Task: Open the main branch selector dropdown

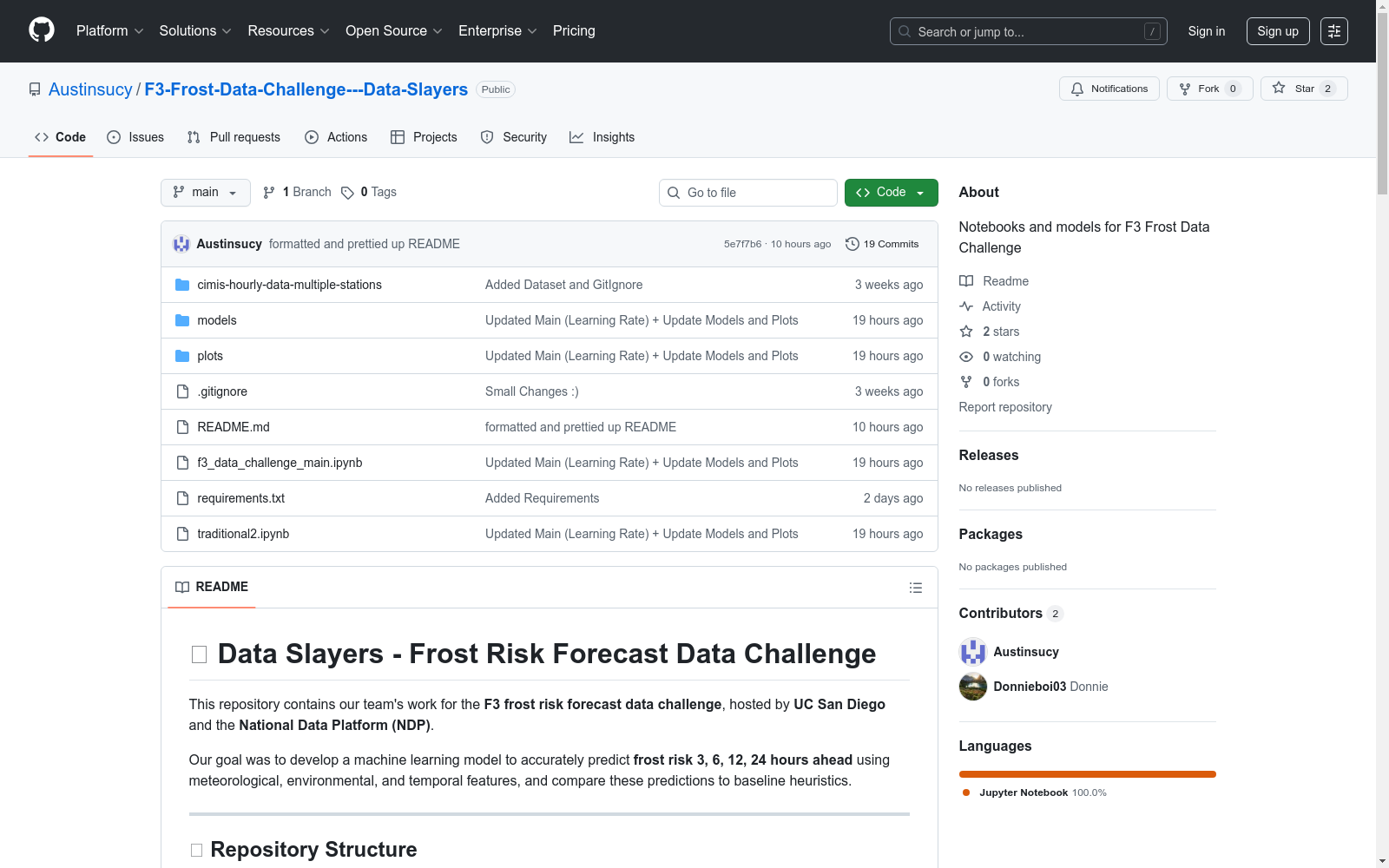Action: tap(206, 193)
